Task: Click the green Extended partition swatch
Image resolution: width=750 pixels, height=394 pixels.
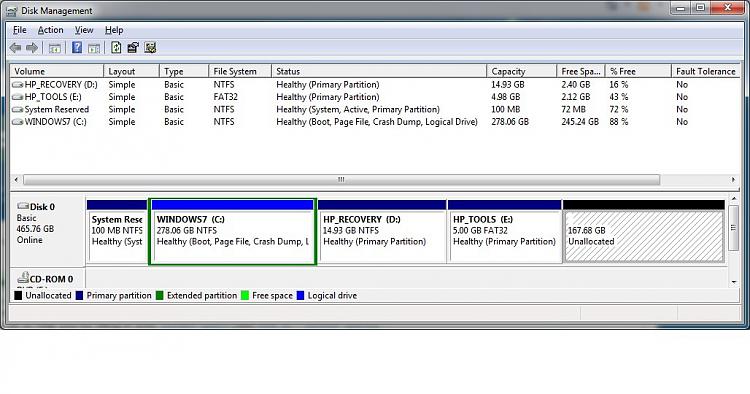Action: click(160, 296)
